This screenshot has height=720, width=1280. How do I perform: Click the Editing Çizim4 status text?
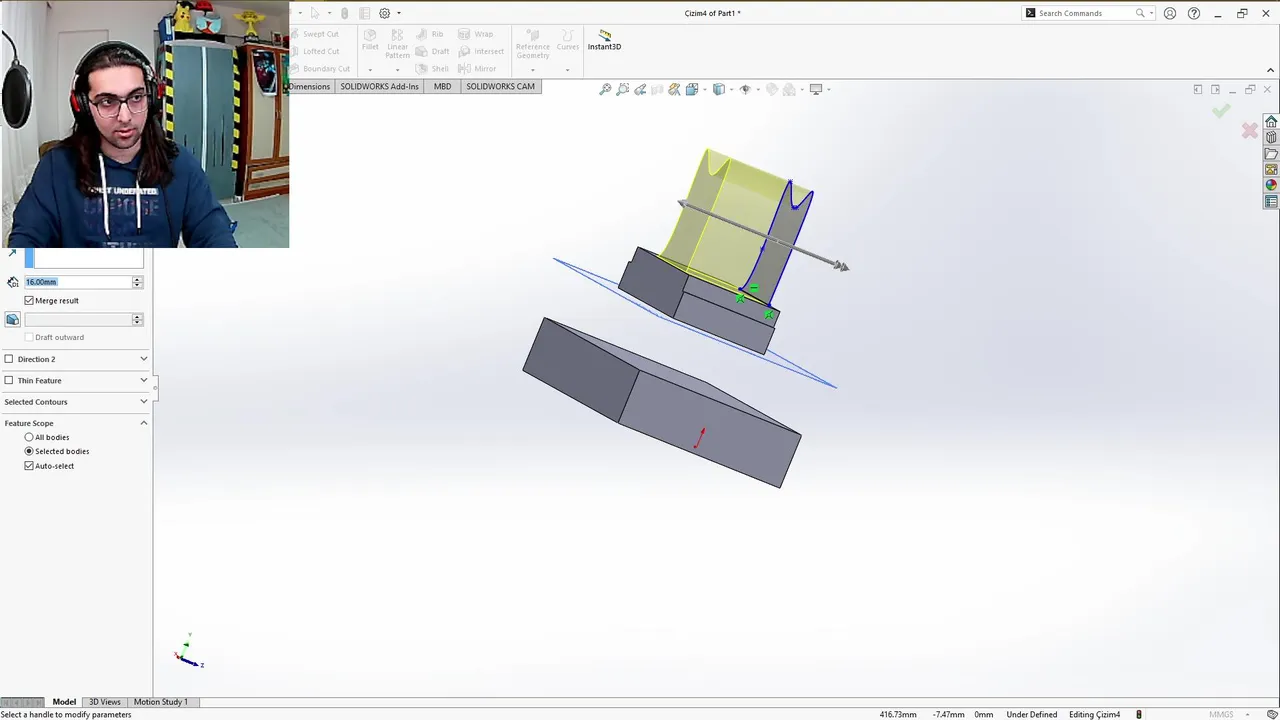pyautogui.click(x=1094, y=714)
